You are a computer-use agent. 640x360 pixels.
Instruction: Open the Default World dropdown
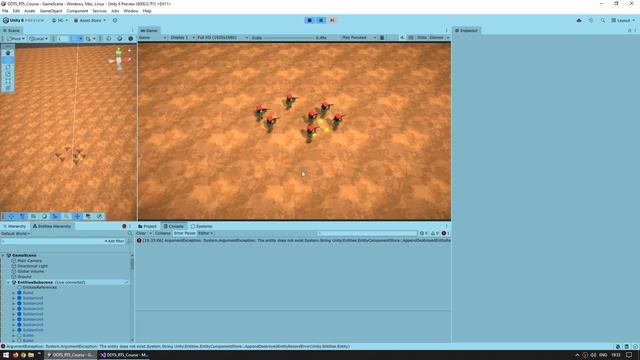coord(16,234)
